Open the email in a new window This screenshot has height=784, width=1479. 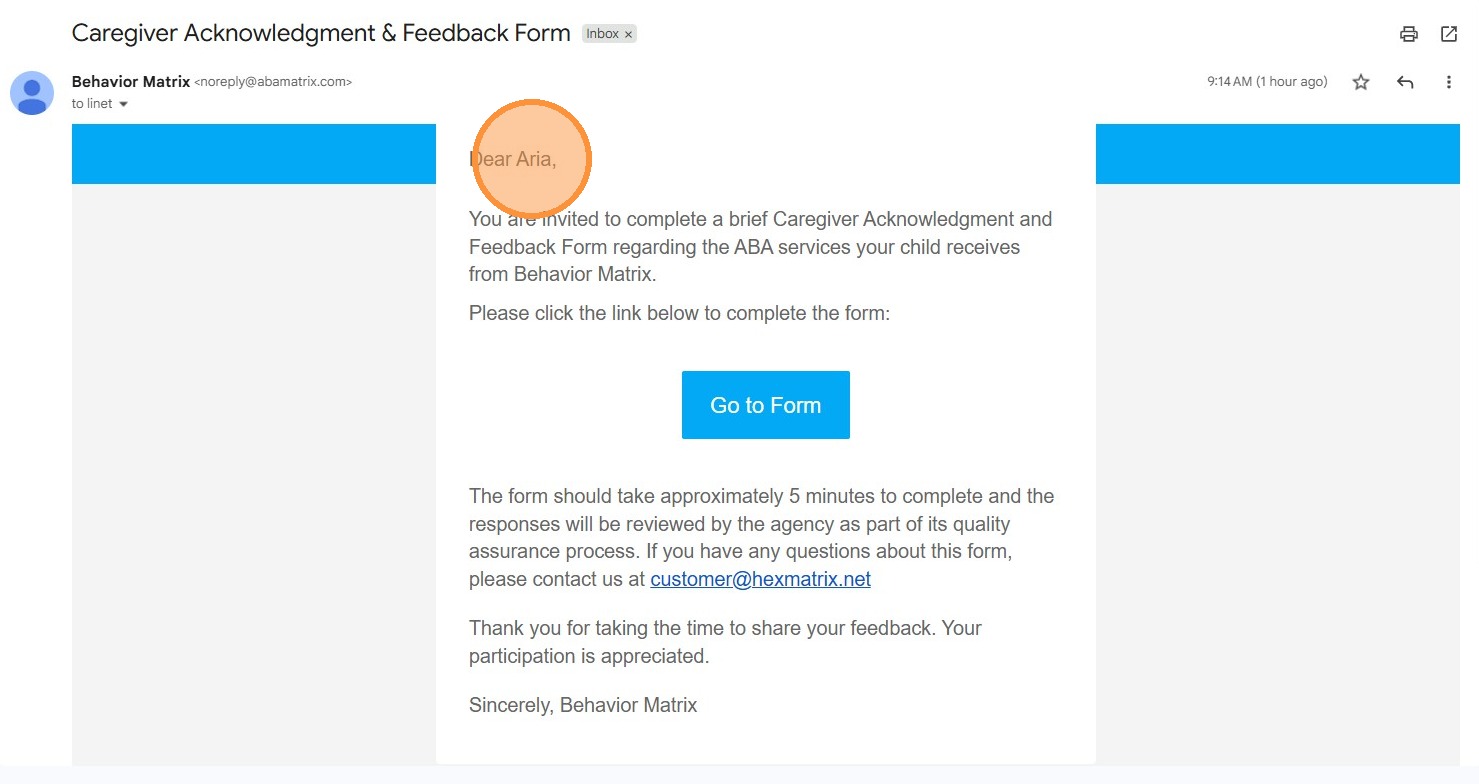1449,34
